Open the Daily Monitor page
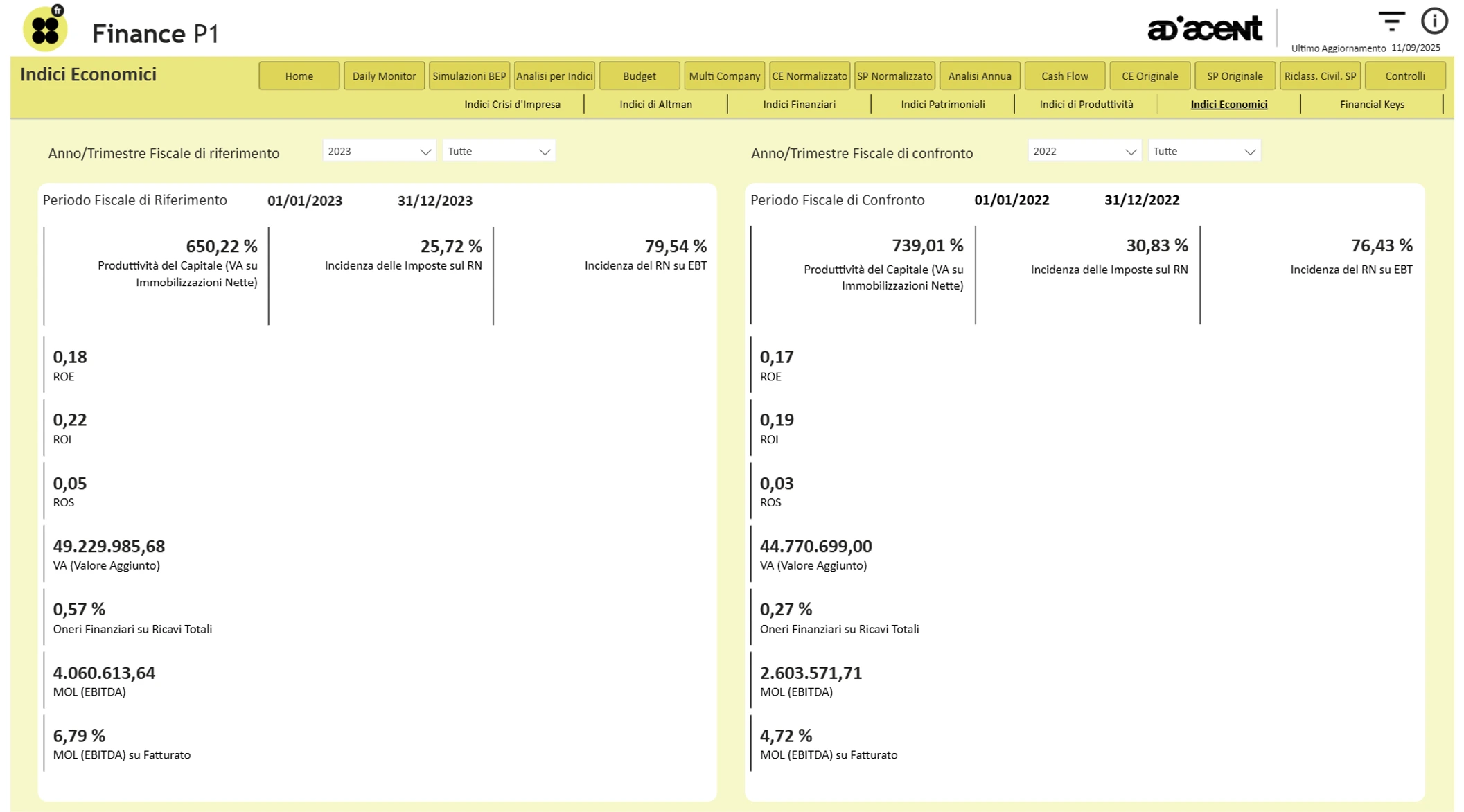The width and height of the screenshot is (1464, 812). [x=384, y=76]
